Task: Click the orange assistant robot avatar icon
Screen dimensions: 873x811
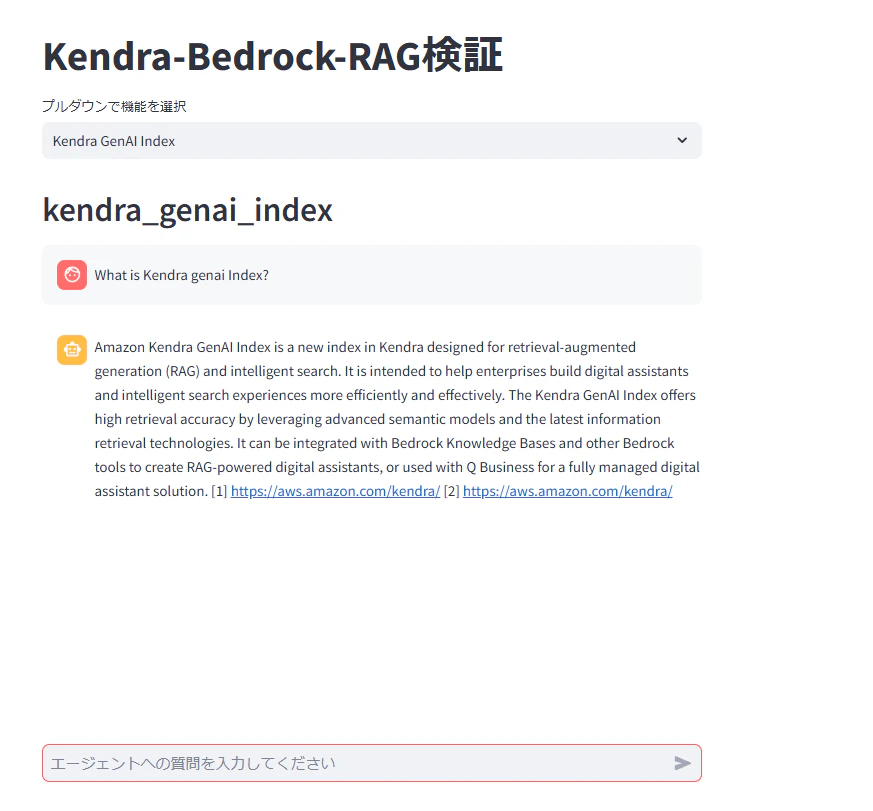Action: pos(71,349)
